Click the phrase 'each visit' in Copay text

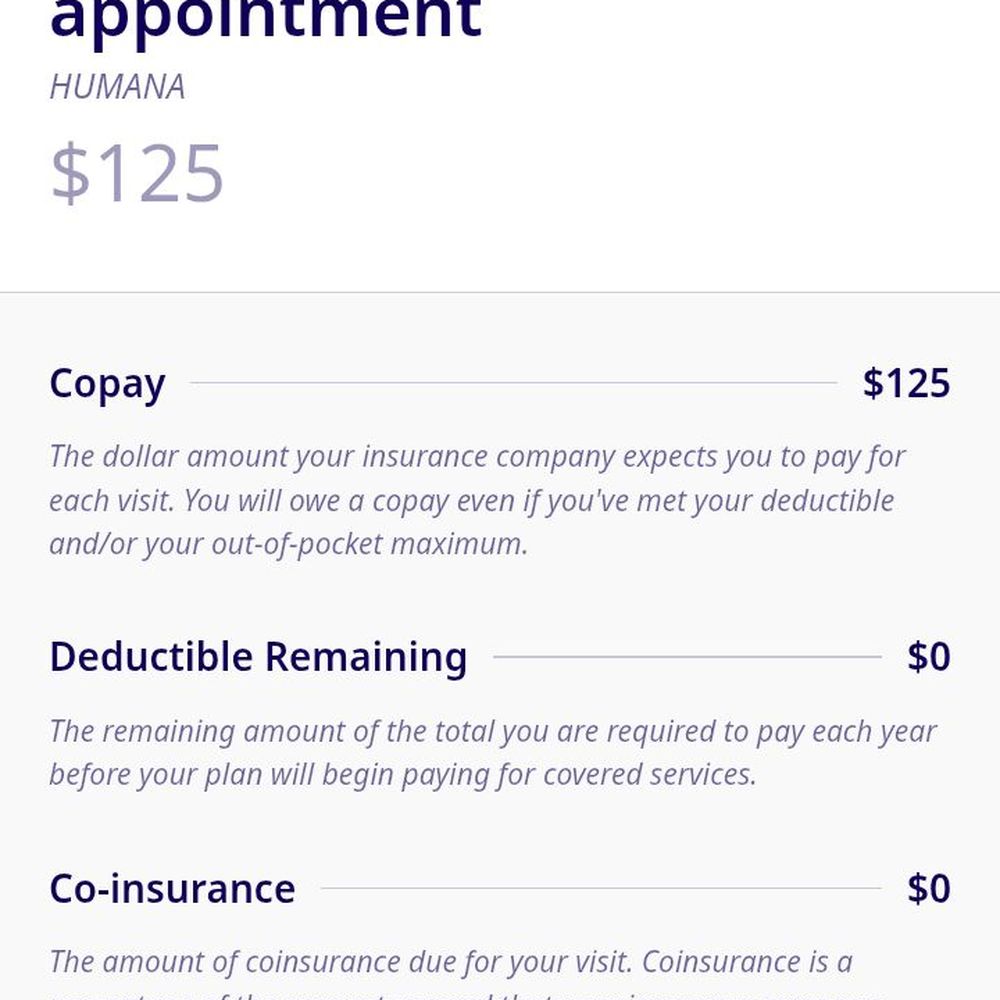tap(112, 501)
